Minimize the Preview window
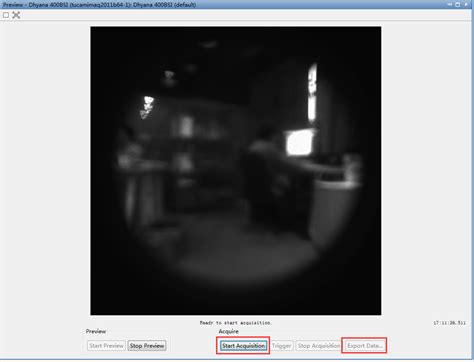 [449, 4]
